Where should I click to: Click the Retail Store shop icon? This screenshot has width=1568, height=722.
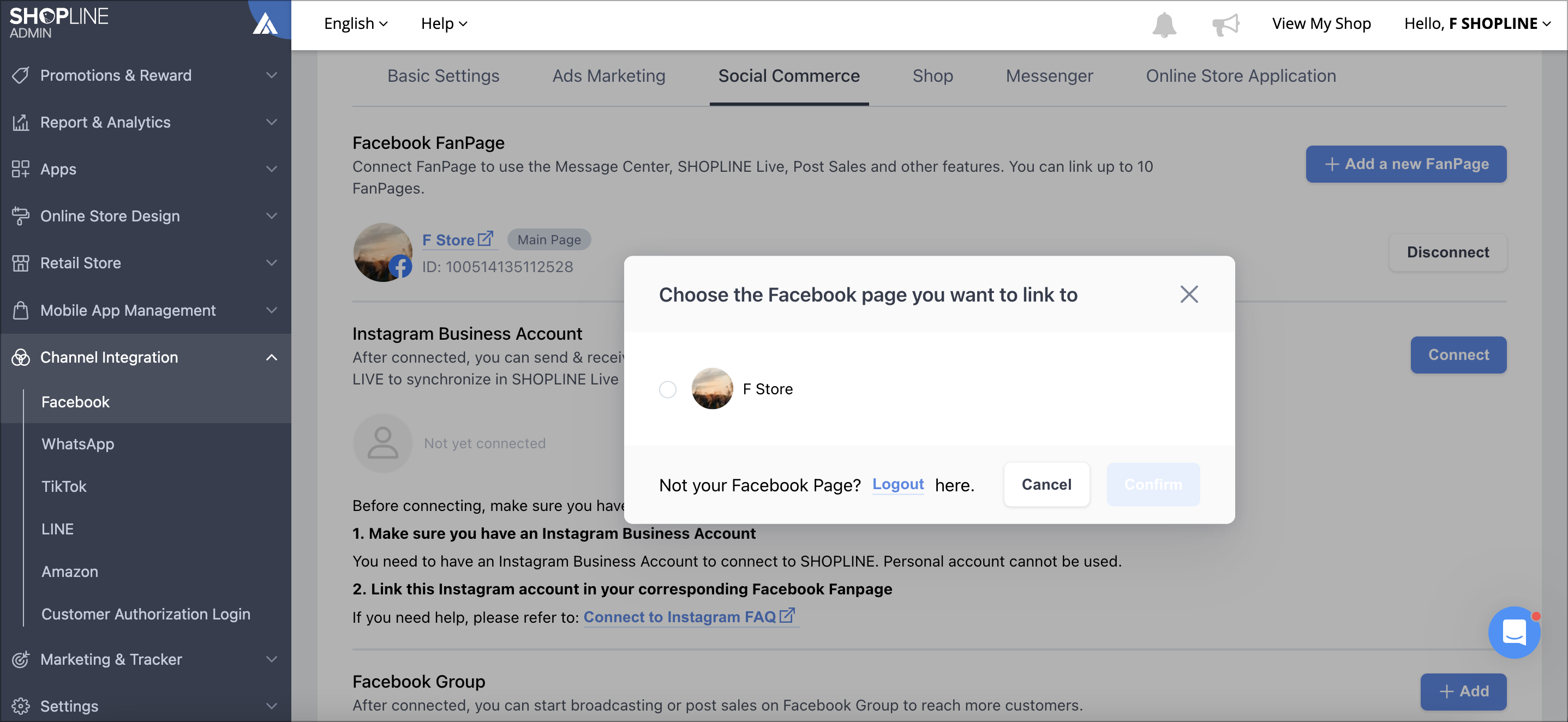(20, 263)
